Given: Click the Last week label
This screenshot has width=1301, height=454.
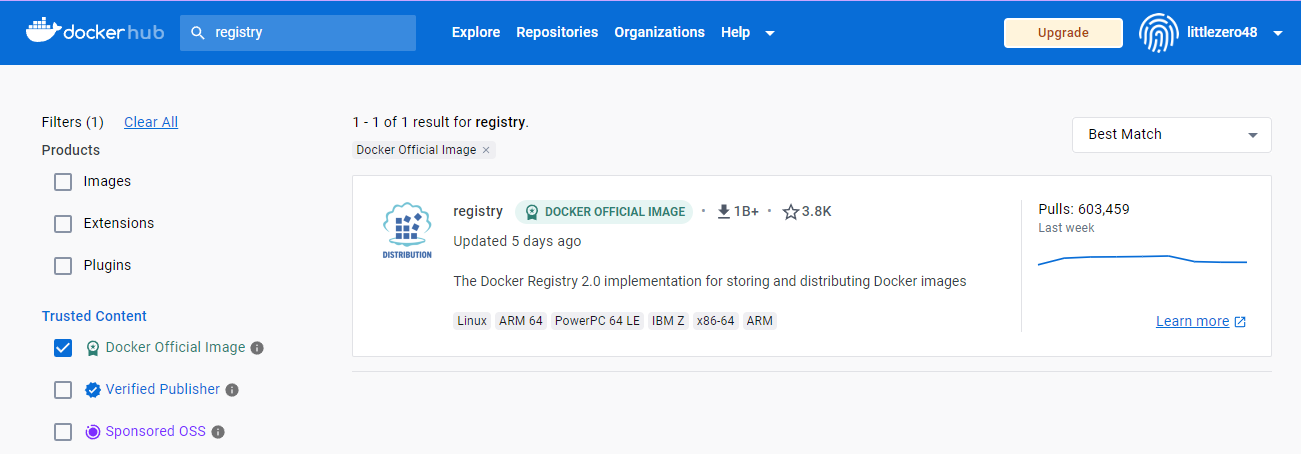Looking at the screenshot, I should click(x=1066, y=228).
